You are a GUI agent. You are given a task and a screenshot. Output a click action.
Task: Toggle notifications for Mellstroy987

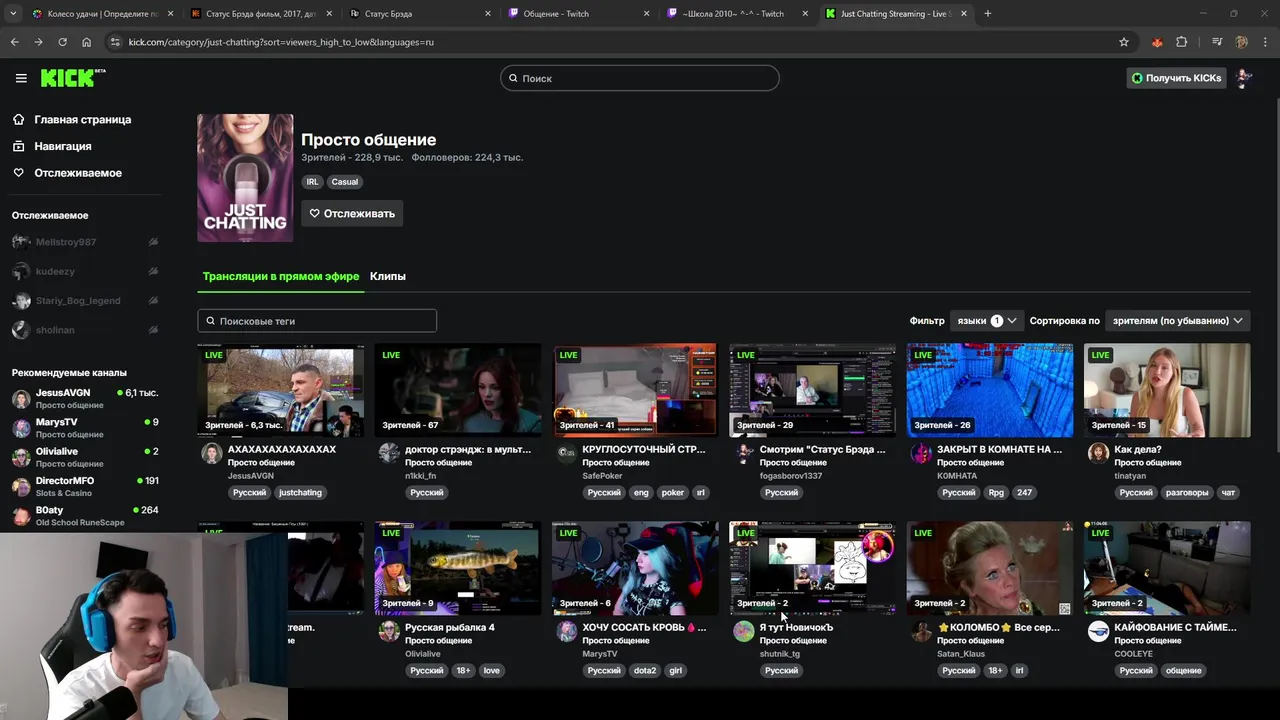pos(153,242)
